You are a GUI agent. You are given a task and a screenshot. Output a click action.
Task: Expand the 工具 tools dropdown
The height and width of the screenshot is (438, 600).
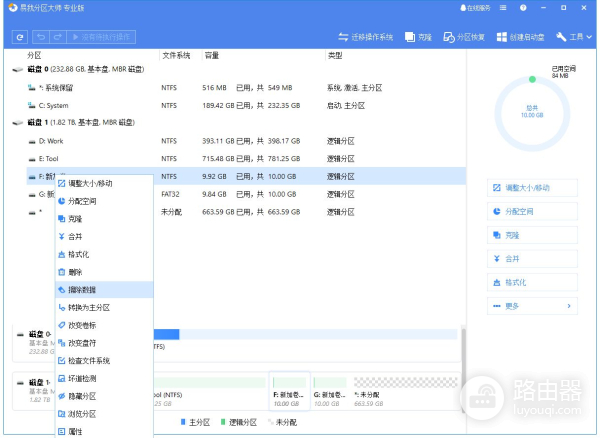[574, 37]
